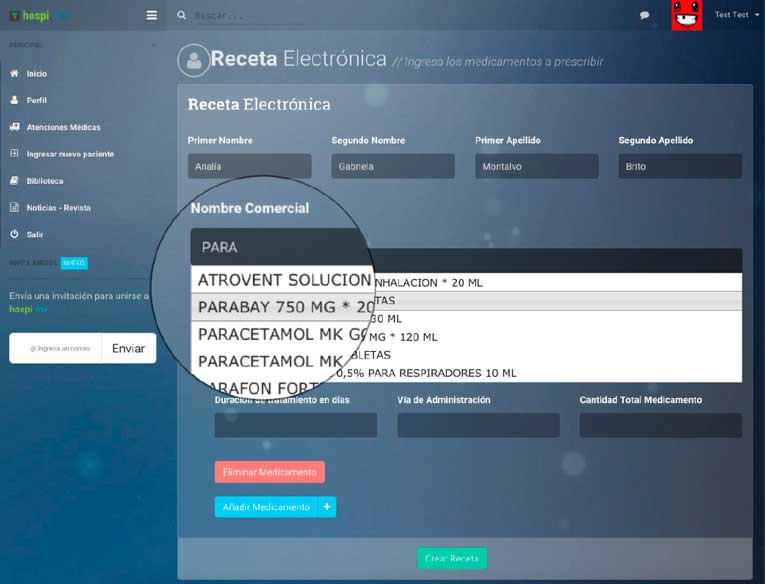The width and height of the screenshot is (765, 584).
Task: Open the chat messages icon
Action: pyautogui.click(x=644, y=15)
